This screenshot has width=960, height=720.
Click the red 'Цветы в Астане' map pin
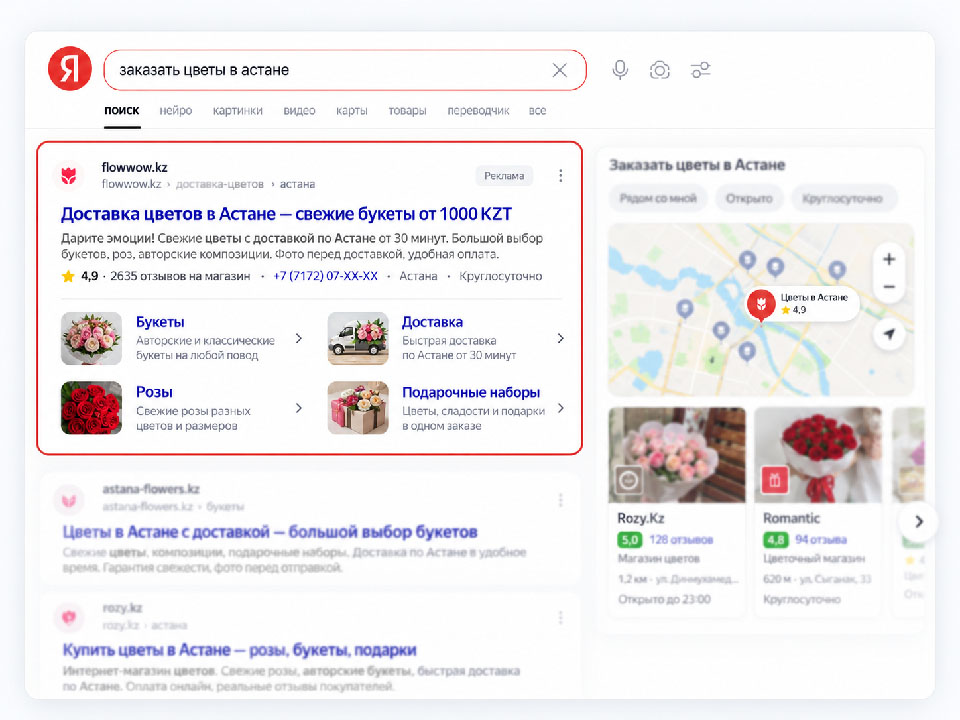click(x=761, y=304)
